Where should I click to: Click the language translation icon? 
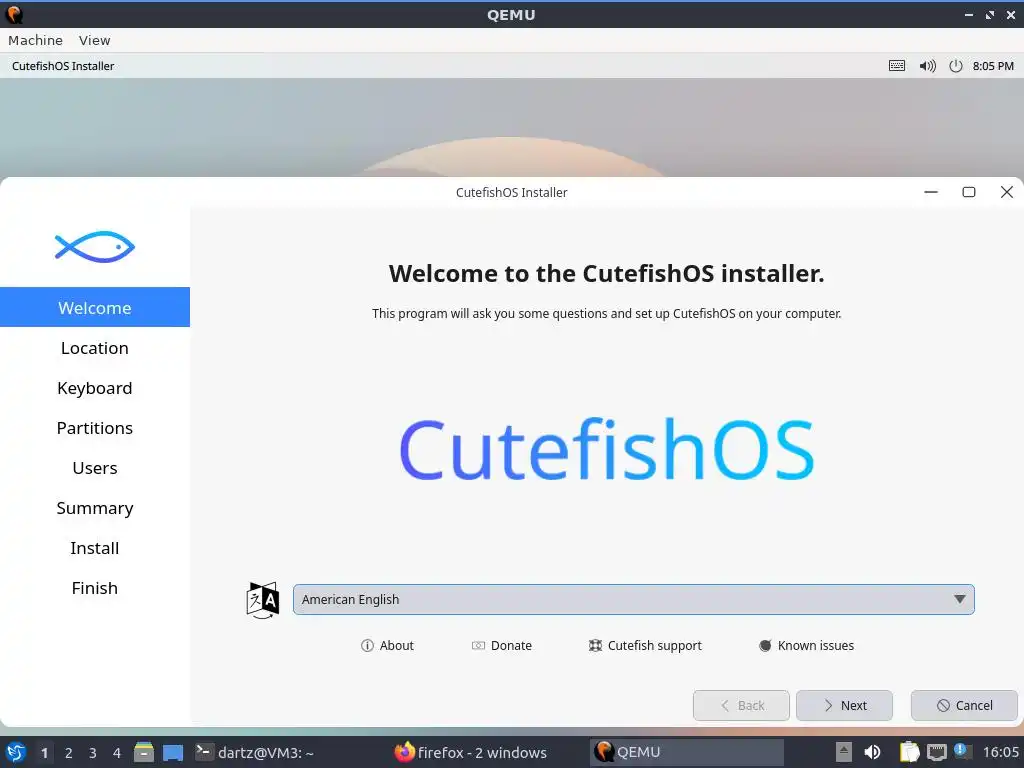pyautogui.click(x=263, y=600)
